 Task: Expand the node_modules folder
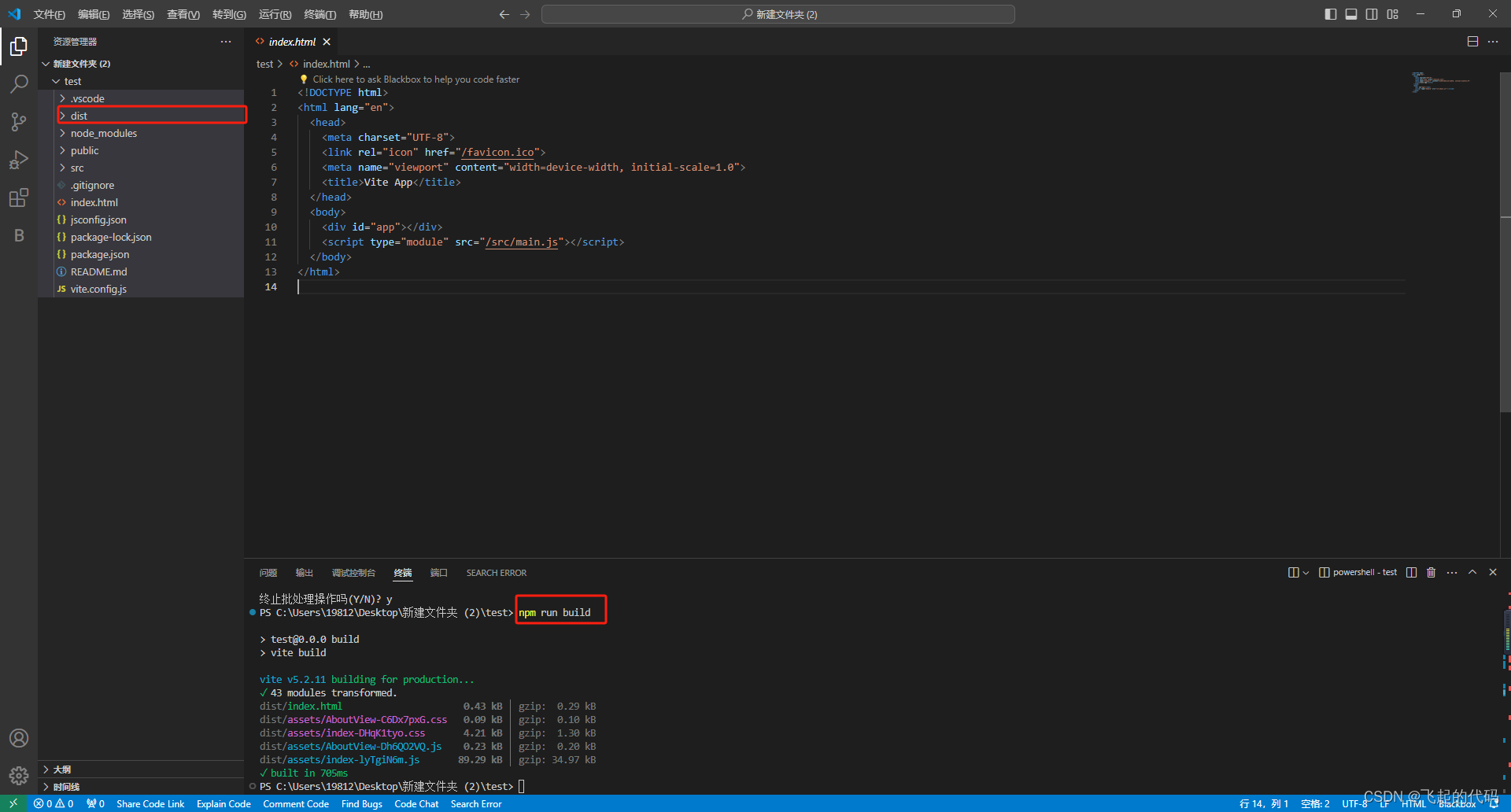(142, 133)
